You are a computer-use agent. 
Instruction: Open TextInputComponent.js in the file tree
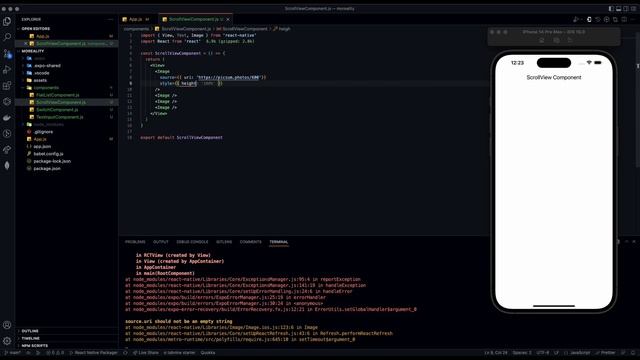click(67, 117)
